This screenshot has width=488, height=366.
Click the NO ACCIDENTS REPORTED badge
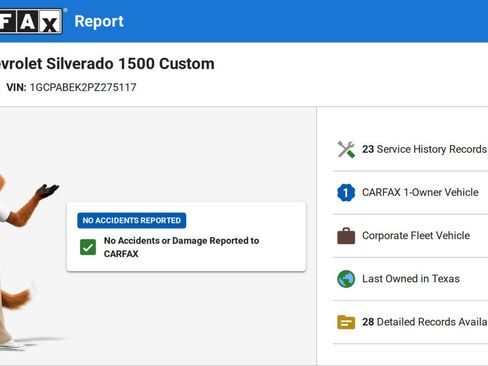point(132,220)
